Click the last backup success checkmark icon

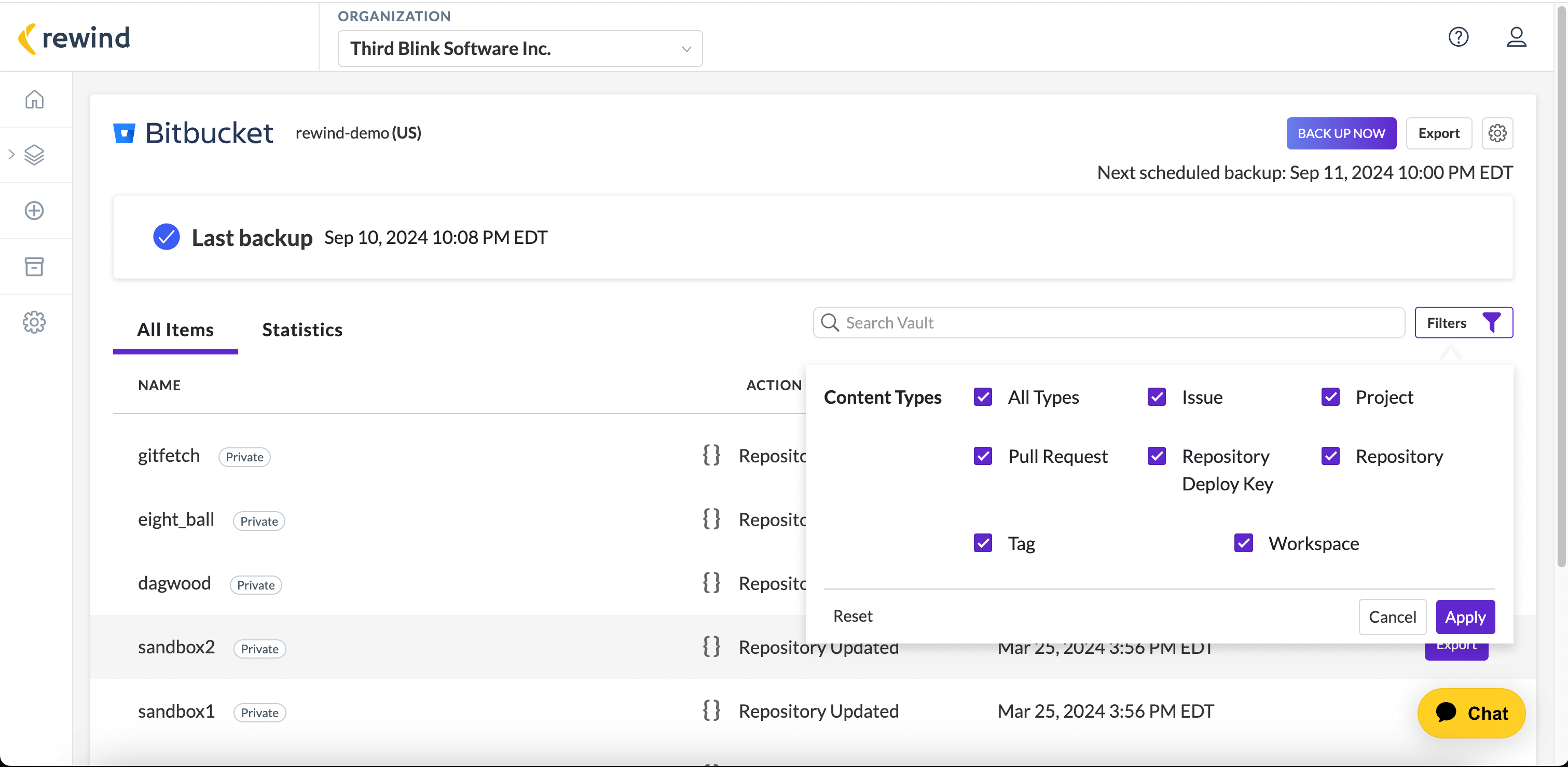click(x=166, y=237)
